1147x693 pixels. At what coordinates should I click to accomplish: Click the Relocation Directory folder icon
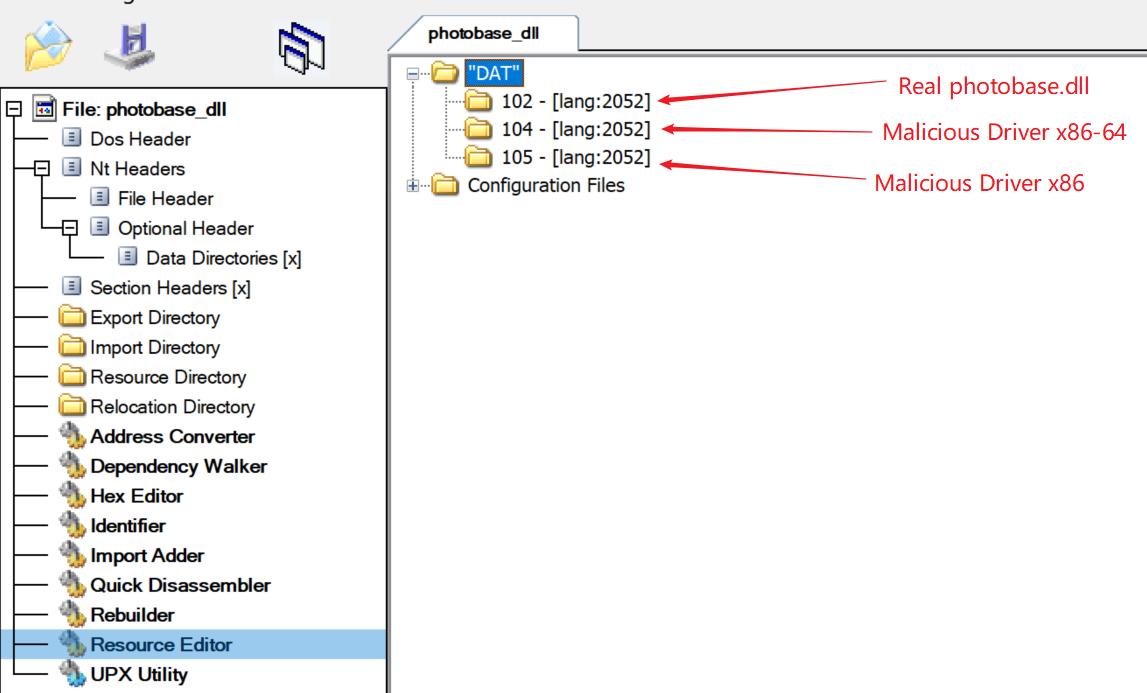click(x=72, y=405)
